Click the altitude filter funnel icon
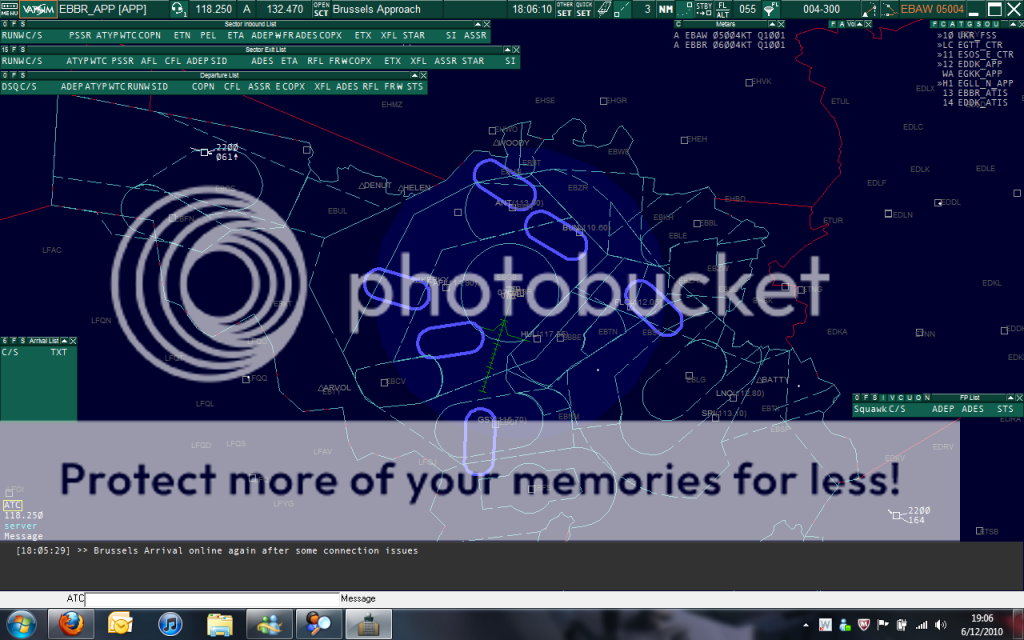The image size is (1024, 640). [x=769, y=9]
